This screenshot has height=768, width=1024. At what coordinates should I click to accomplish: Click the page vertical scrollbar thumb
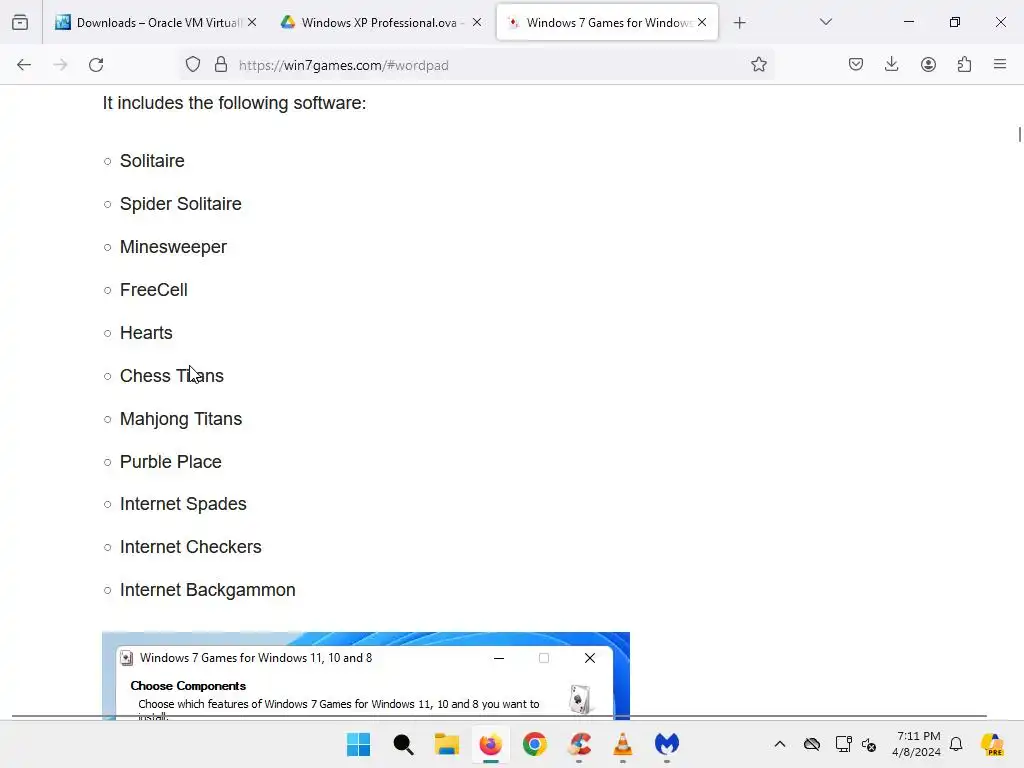point(1019,134)
